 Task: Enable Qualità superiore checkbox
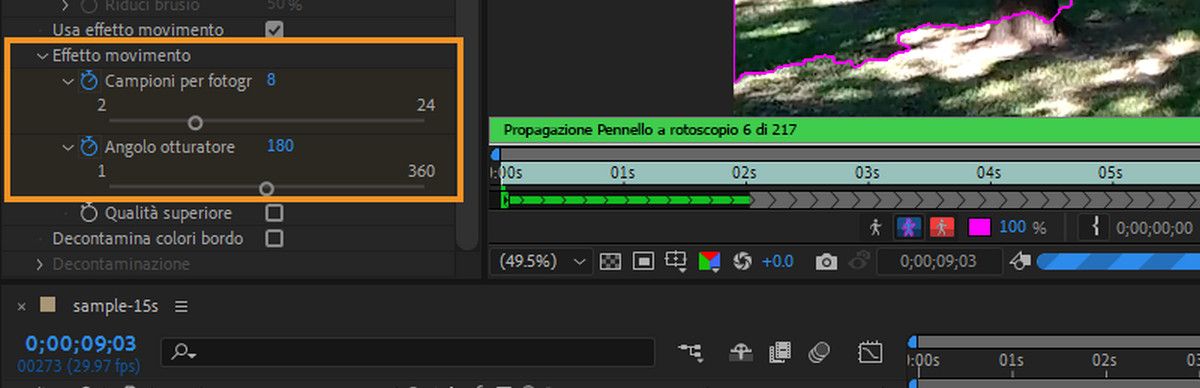[274, 213]
